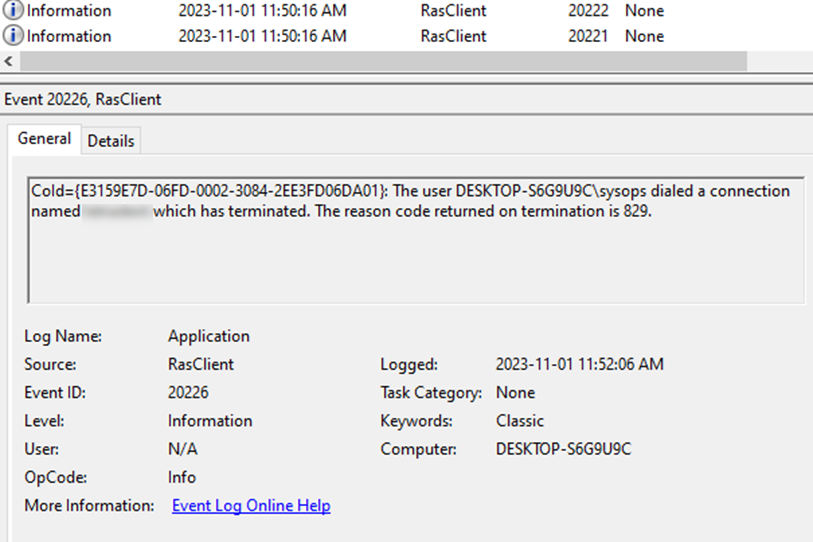Click the left arrow of the horizontal scrollbar
The width and height of the screenshot is (813, 542).
tap(9, 61)
